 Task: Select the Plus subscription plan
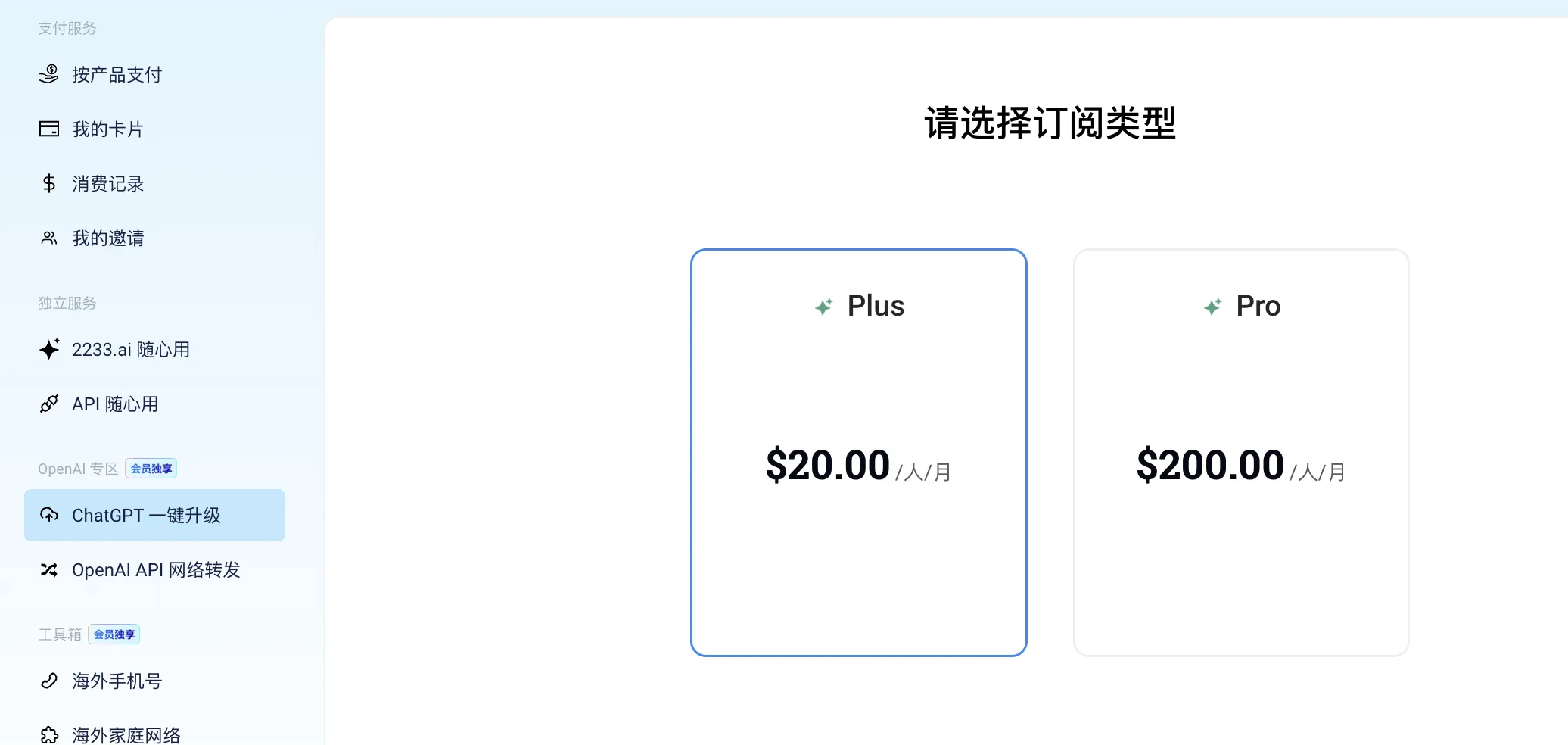coord(858,452)
